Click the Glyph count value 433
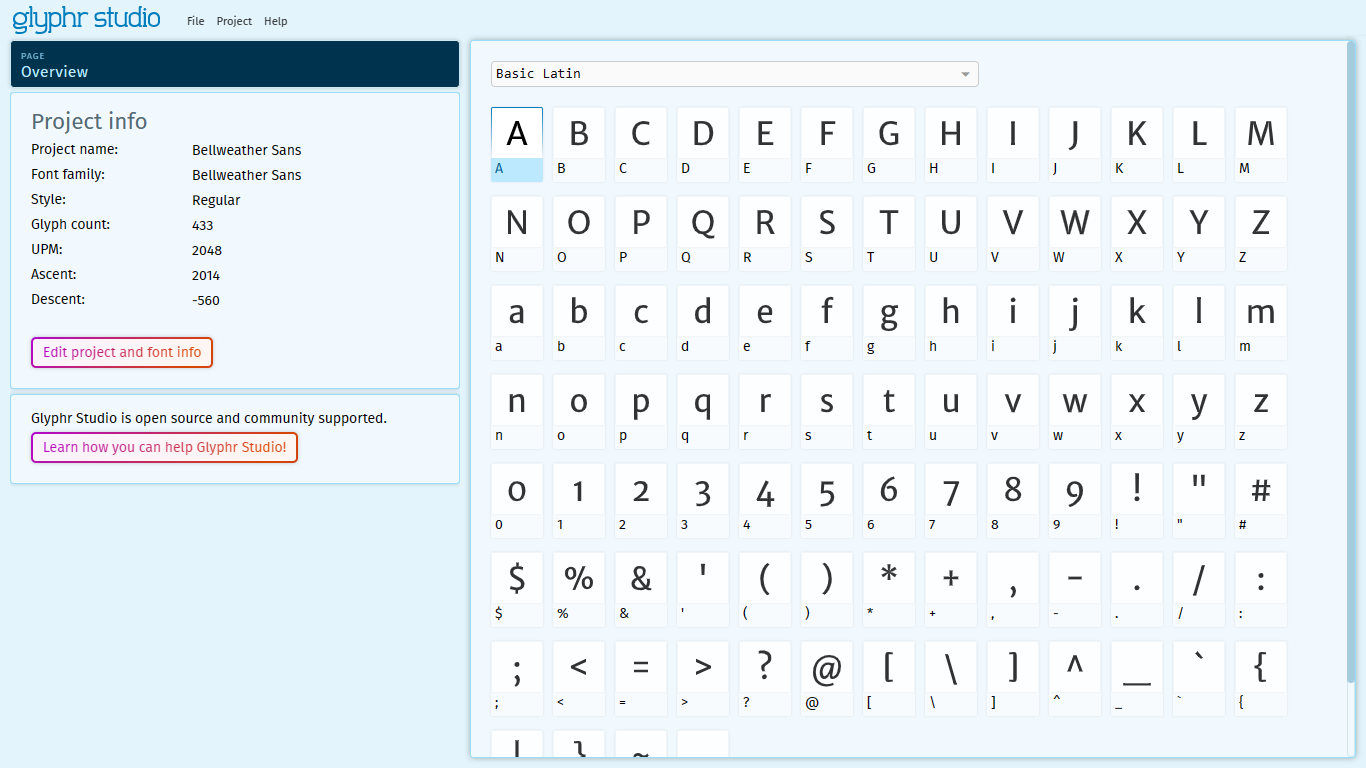The image size is (1366, 768). coord(203,225)
